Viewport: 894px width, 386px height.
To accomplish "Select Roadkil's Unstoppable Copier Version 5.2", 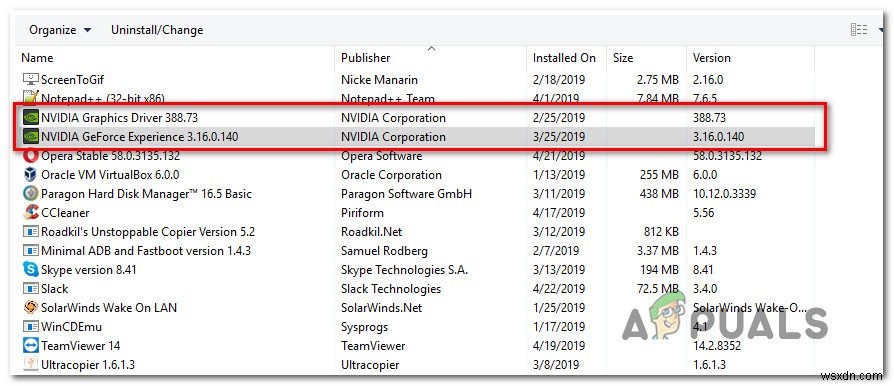I will 148,232.
